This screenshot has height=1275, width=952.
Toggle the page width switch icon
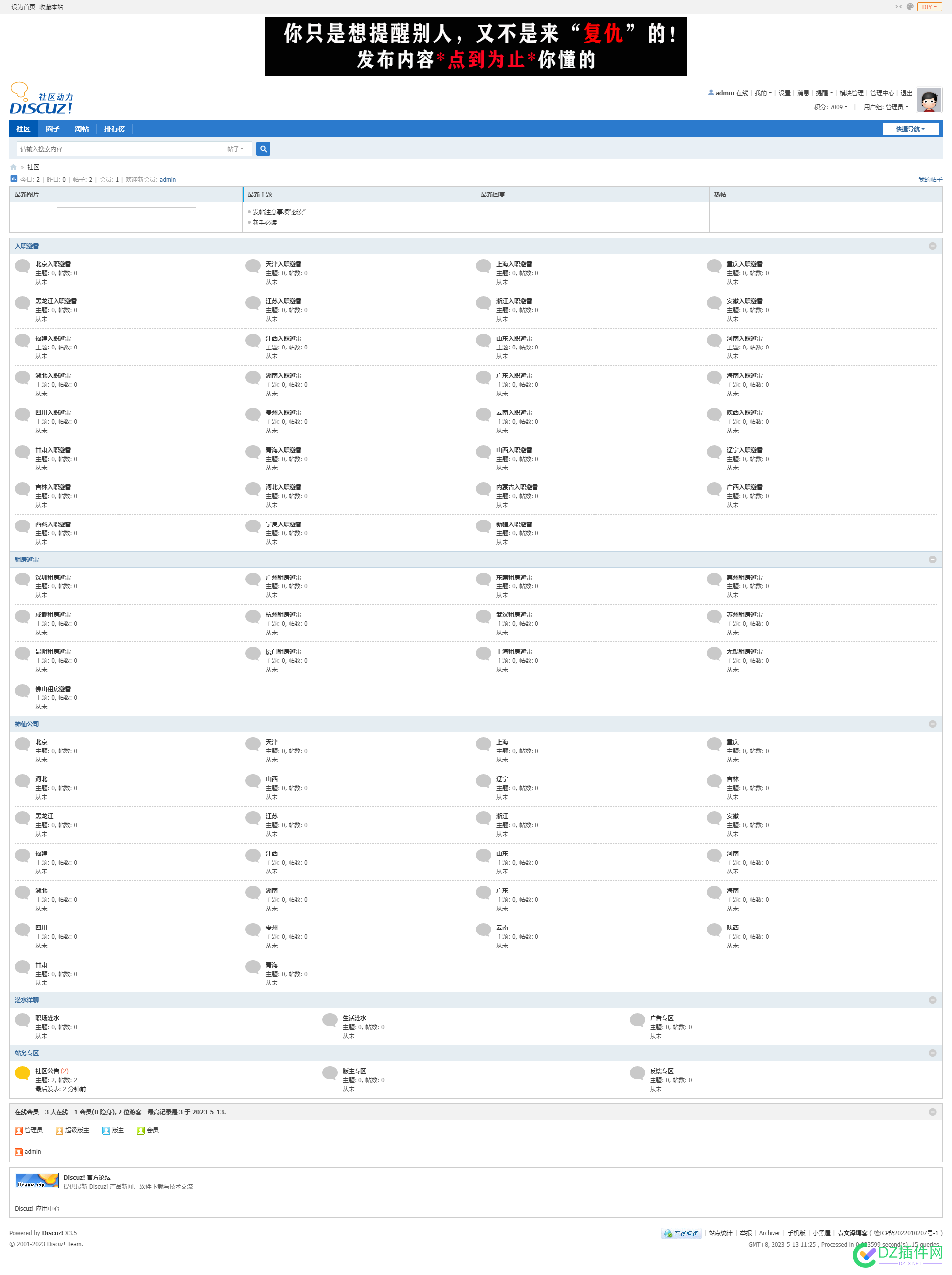(x=898, y=7)
